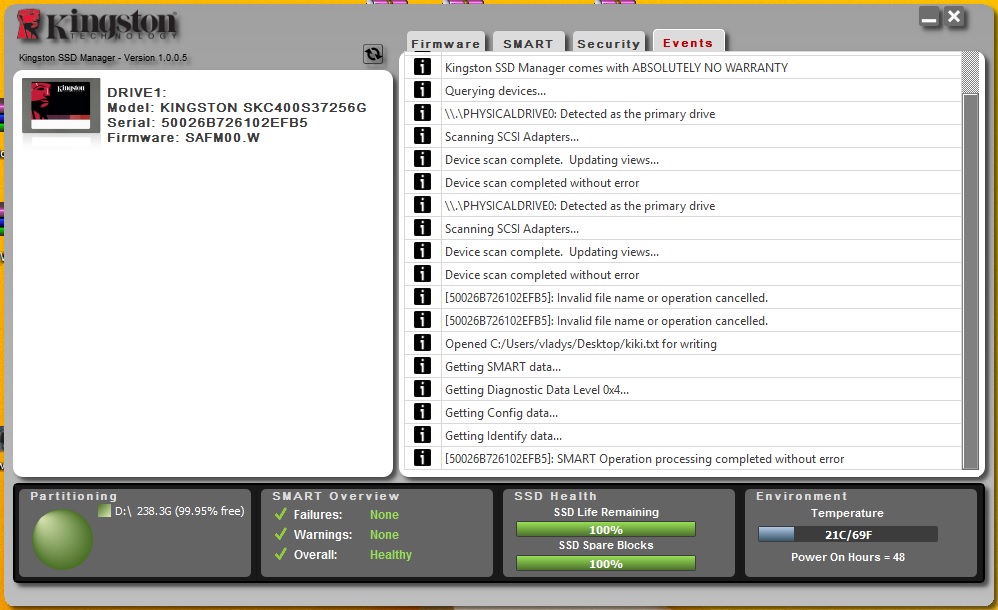Click the Overall Healthy status value
Screen dimensions: 998x610
391,555
